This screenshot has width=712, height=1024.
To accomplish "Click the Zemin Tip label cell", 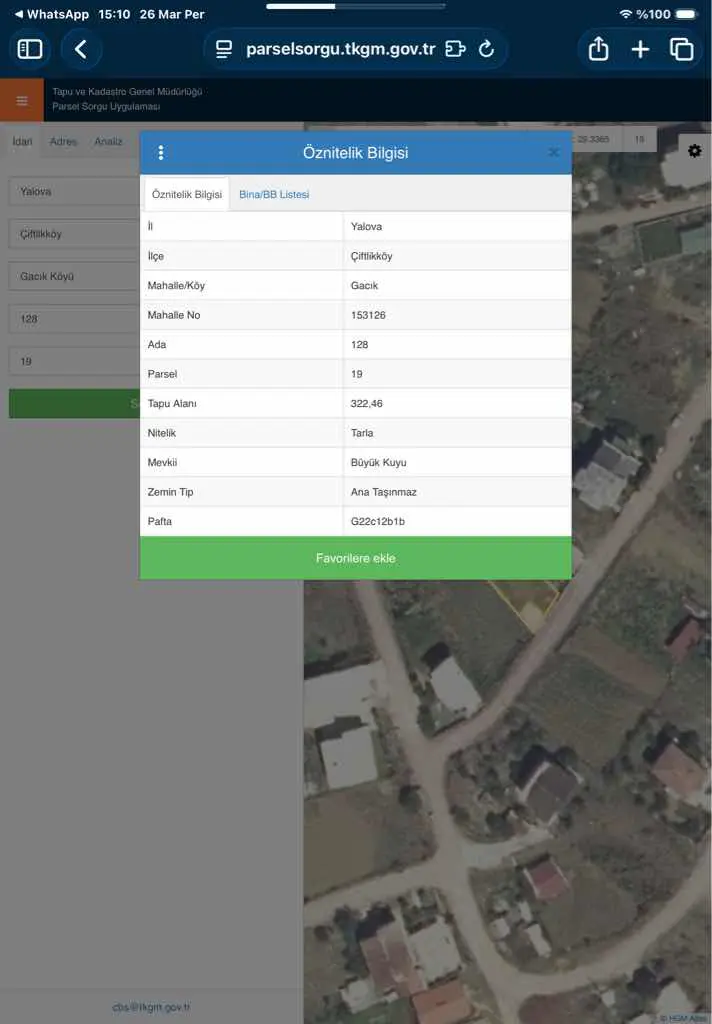I will pyautogui.click(x=242, y=492).
